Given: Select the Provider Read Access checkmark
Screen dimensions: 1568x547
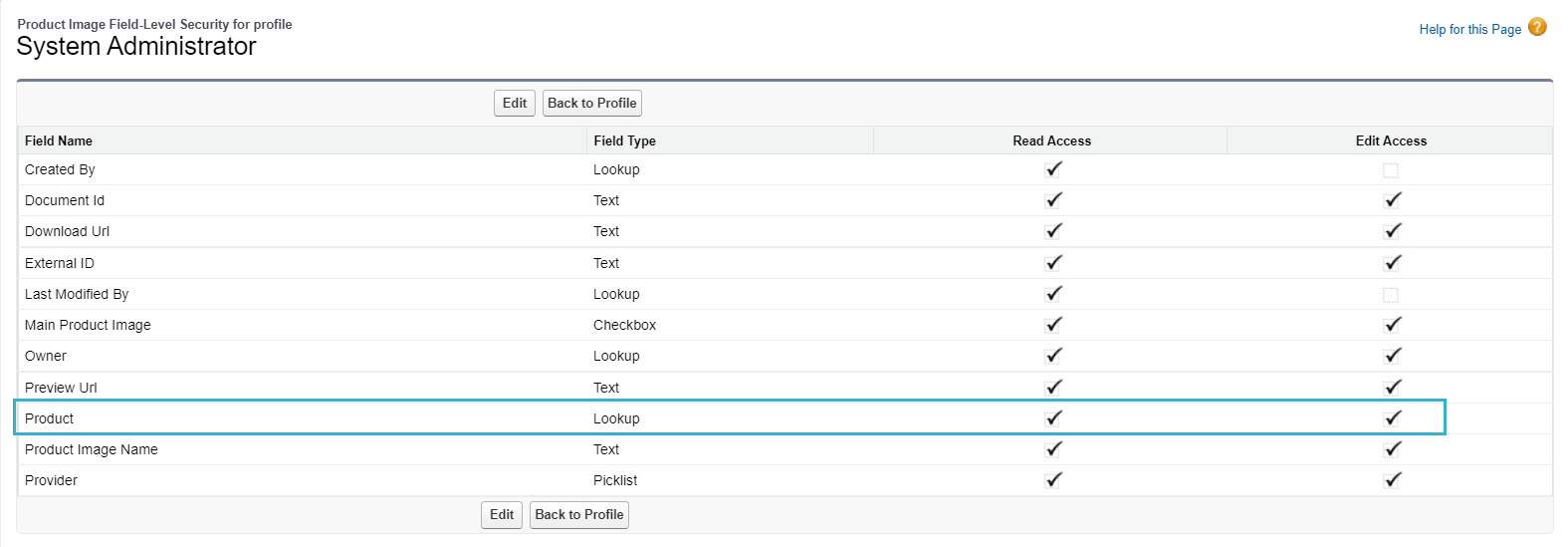Looking at the screenshot, I should coord(1053,480).
